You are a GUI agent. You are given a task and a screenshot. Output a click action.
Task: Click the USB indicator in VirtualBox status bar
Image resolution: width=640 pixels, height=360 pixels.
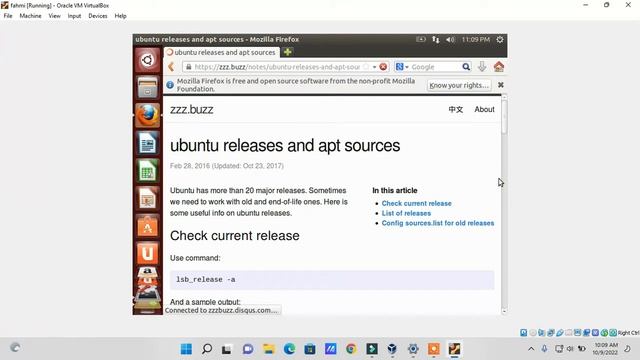560,333
